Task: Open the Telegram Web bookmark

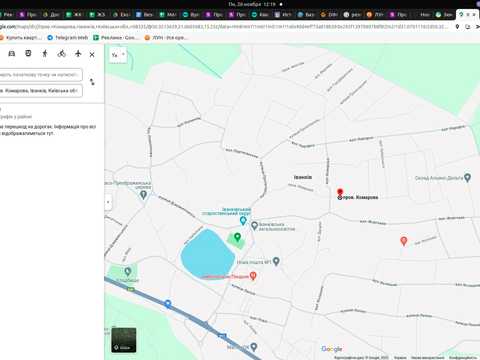Action: [x=68, y=38]
